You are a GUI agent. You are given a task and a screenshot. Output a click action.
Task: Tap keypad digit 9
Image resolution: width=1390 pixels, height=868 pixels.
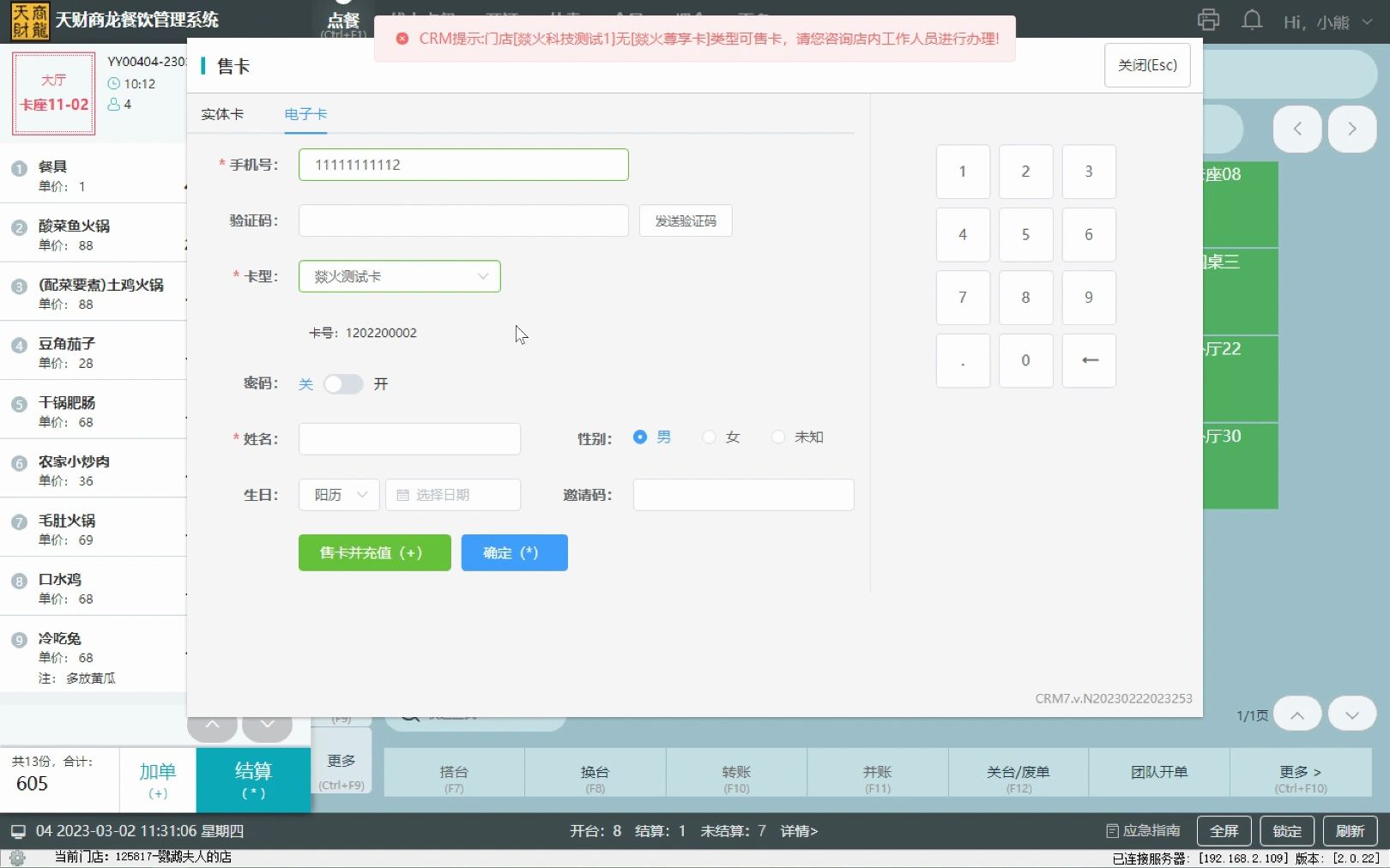point(1089,298)
